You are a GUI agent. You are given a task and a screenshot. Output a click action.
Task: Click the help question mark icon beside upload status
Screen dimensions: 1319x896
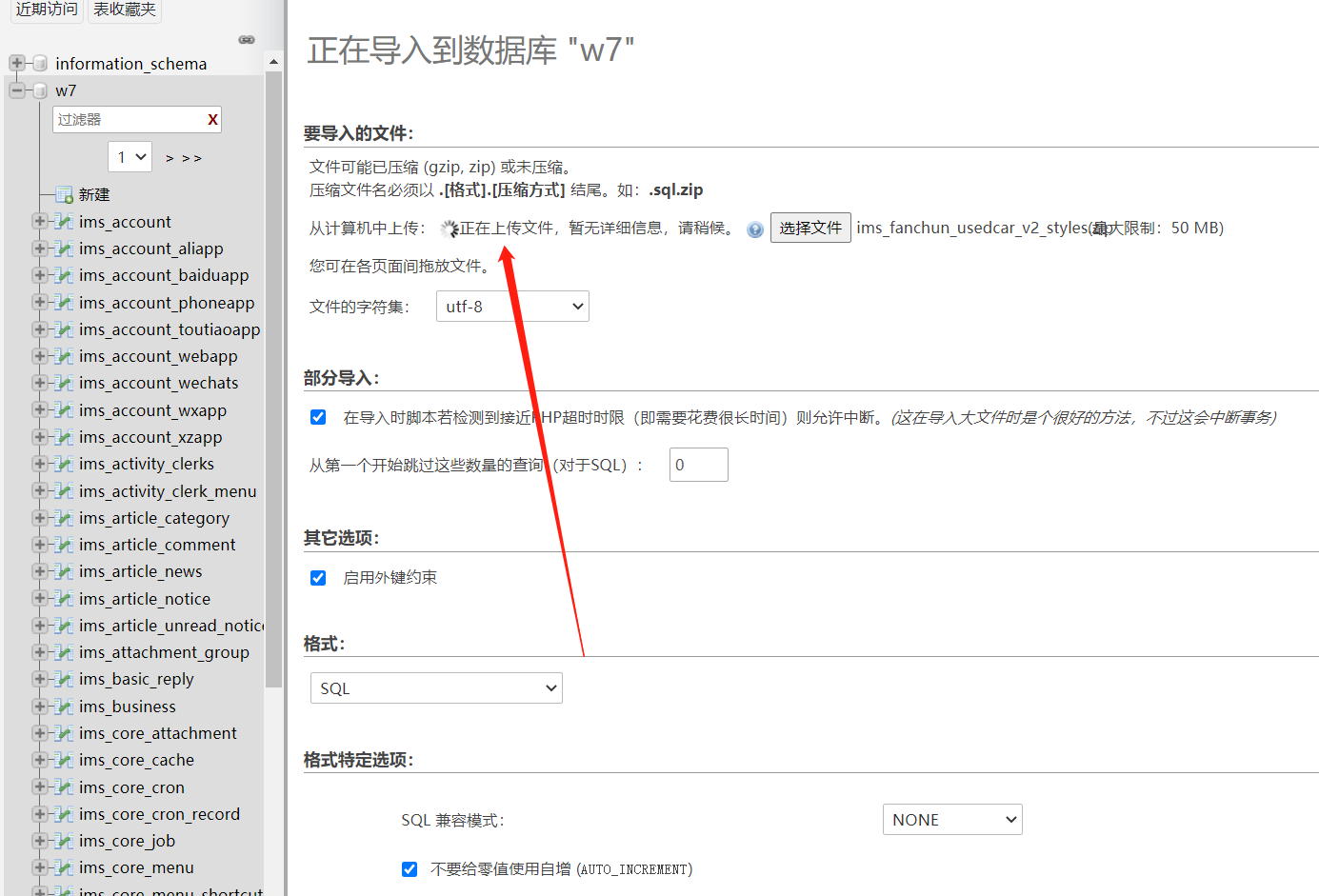tap(755, 229)
